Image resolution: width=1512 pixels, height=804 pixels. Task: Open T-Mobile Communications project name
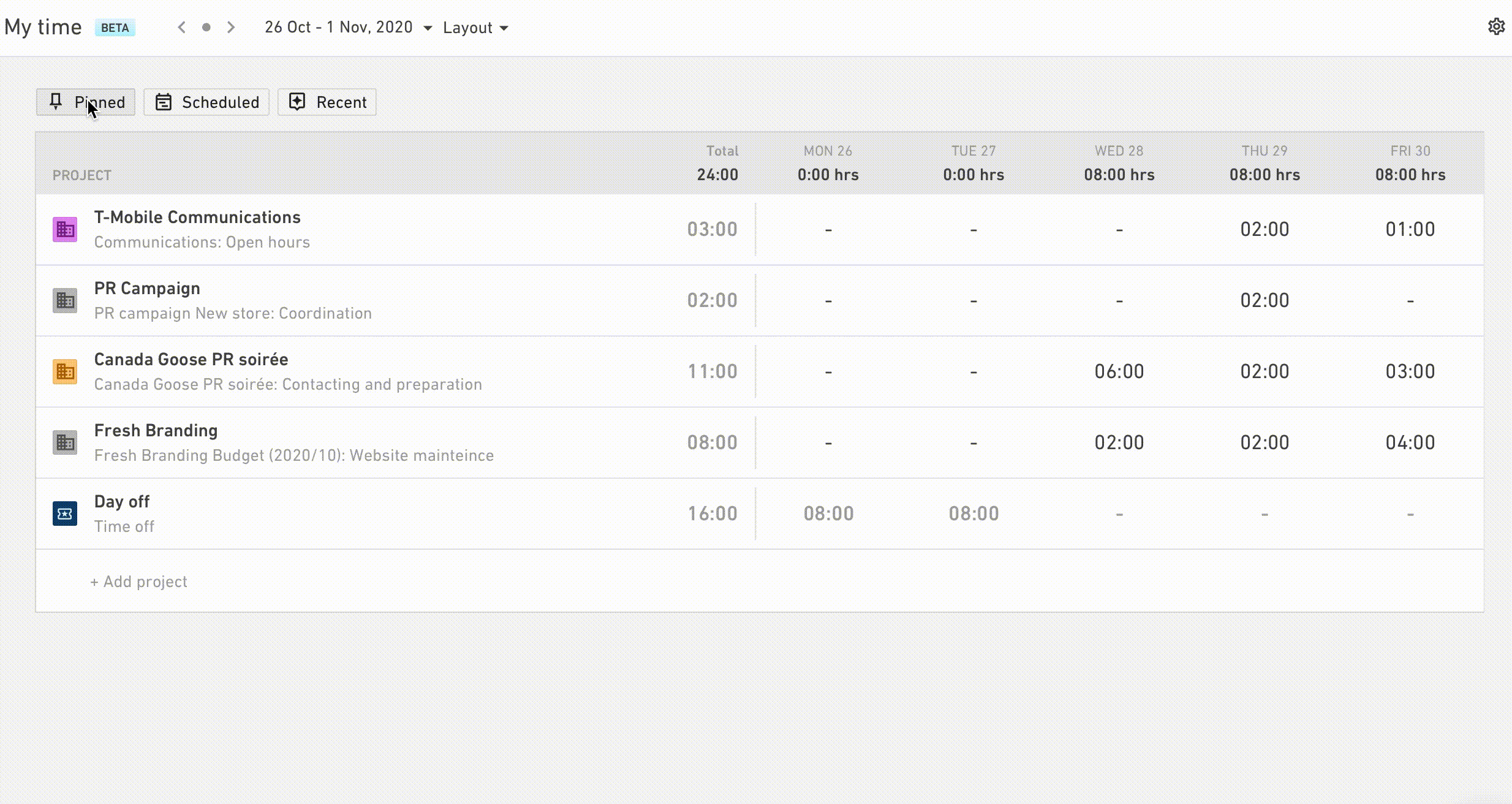pyautogui.click(x=197, y=218)
